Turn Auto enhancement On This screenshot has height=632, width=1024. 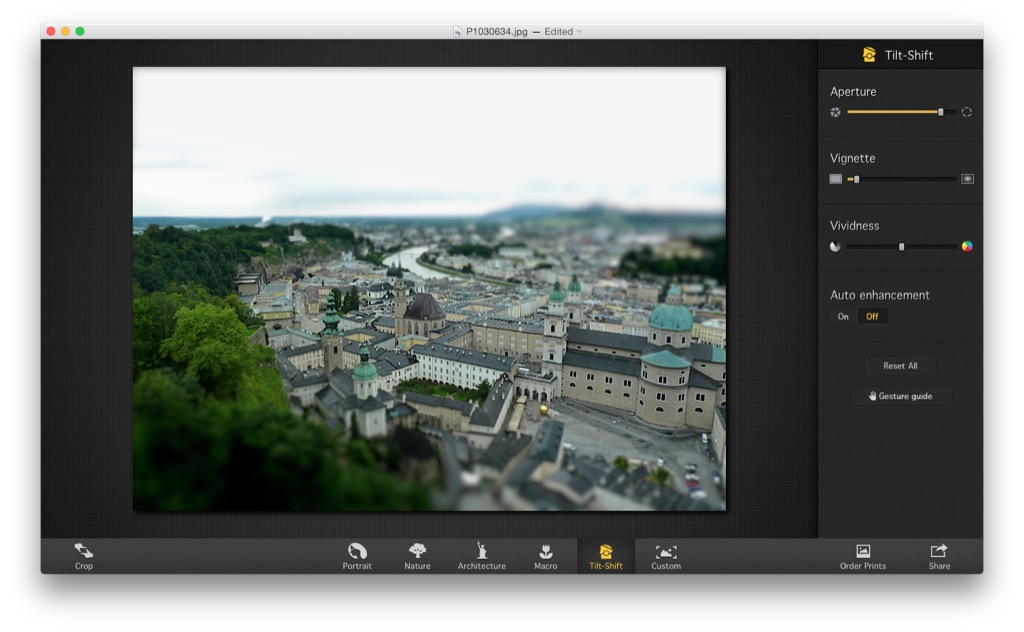tap(843, 317)
